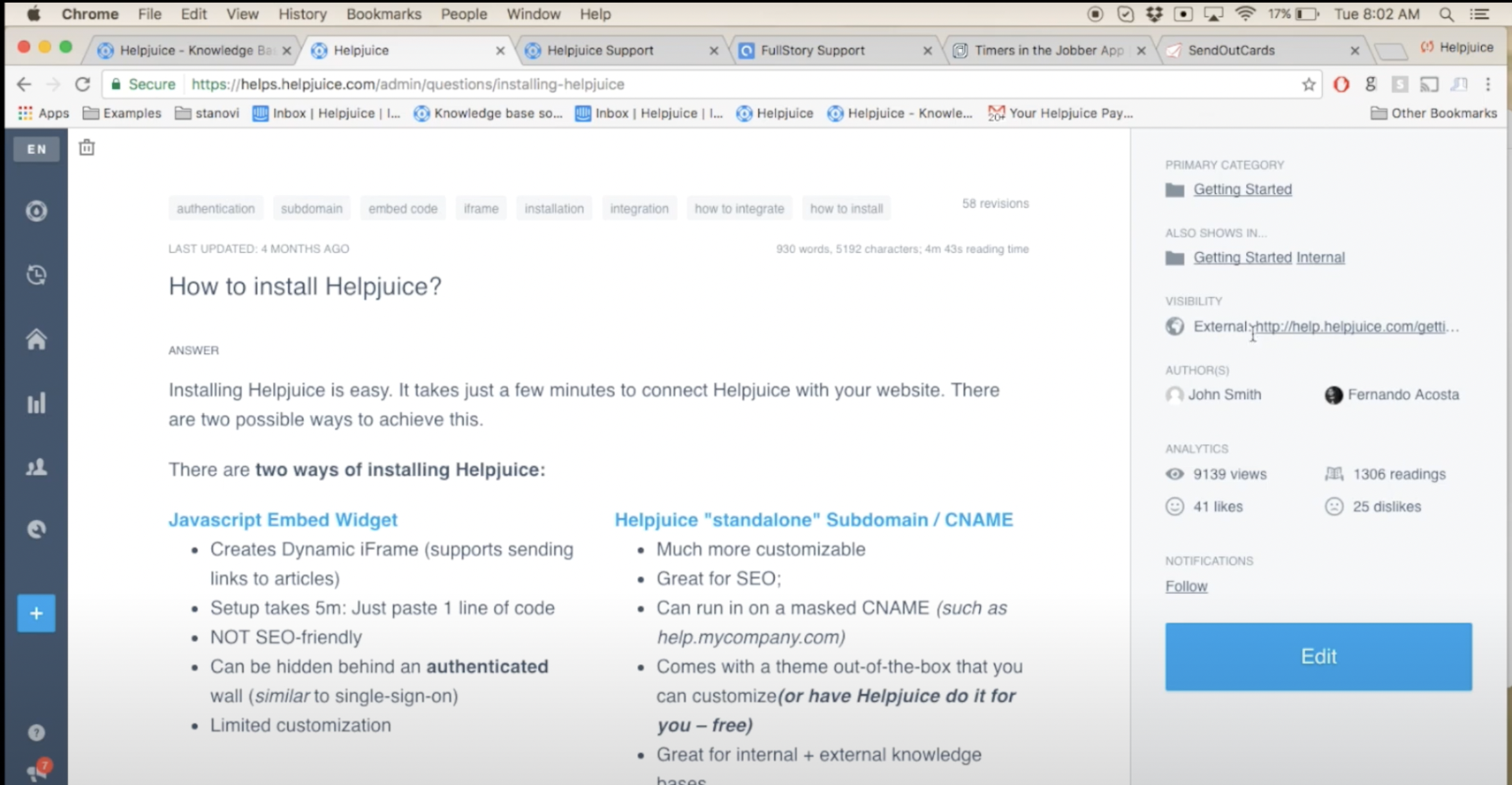Open the Examples bookmarks folder
The image size is (1512, 785).
(x=122, y=113)
